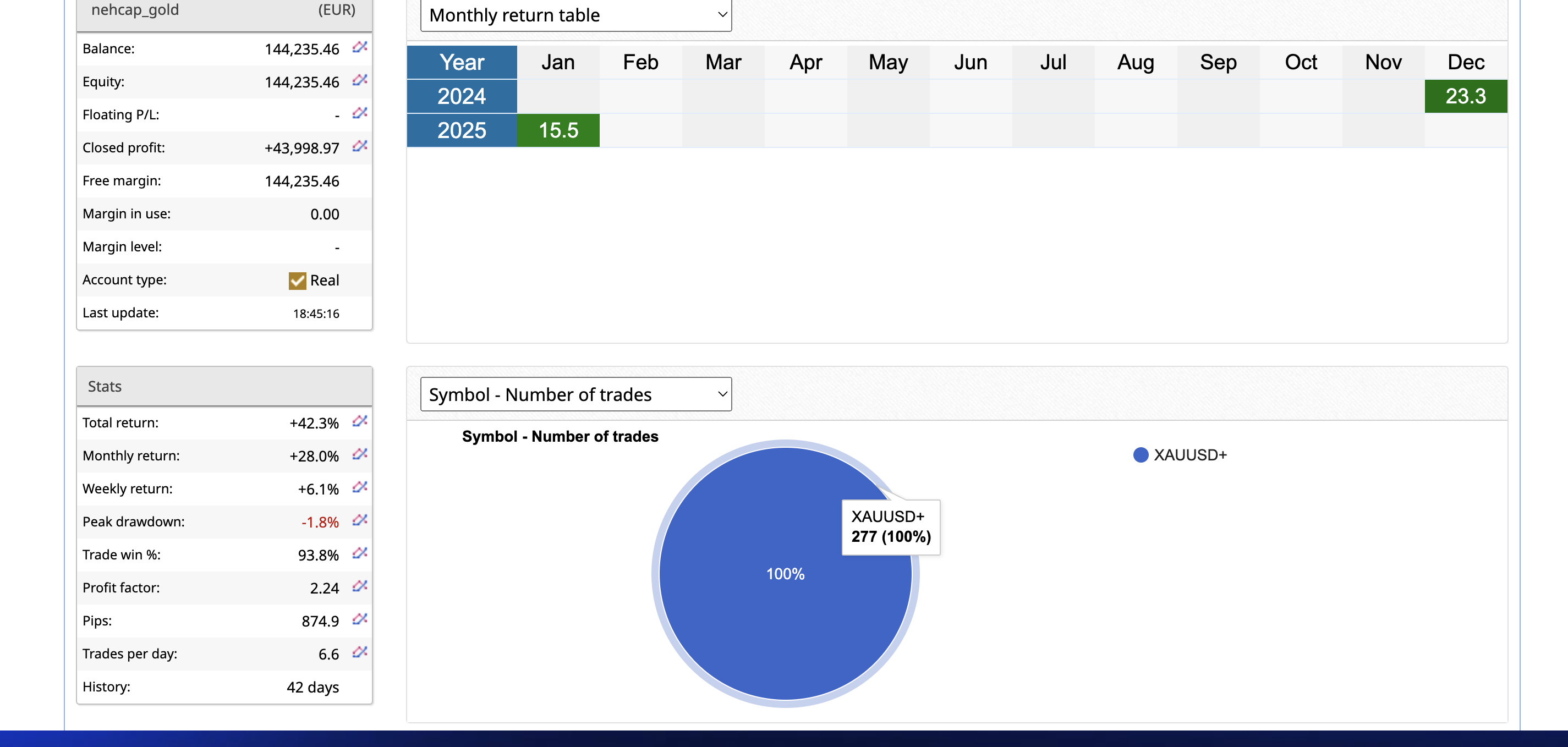Image resolution: width=1568 pixels, height=747 pixels.
Task: Click chart icon beside Equity row
Action: [360, 80]
